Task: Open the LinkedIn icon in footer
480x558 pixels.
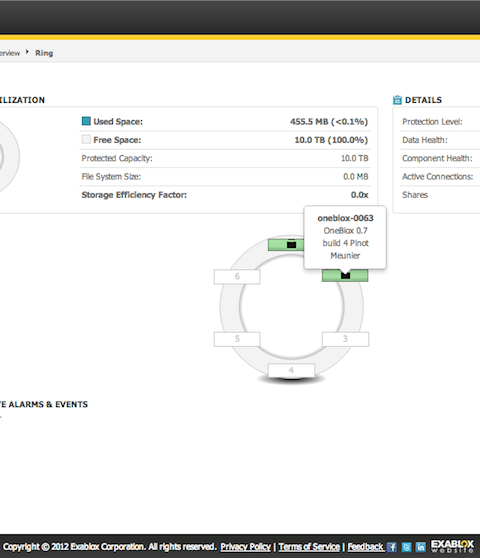Action: coord(421,547)
